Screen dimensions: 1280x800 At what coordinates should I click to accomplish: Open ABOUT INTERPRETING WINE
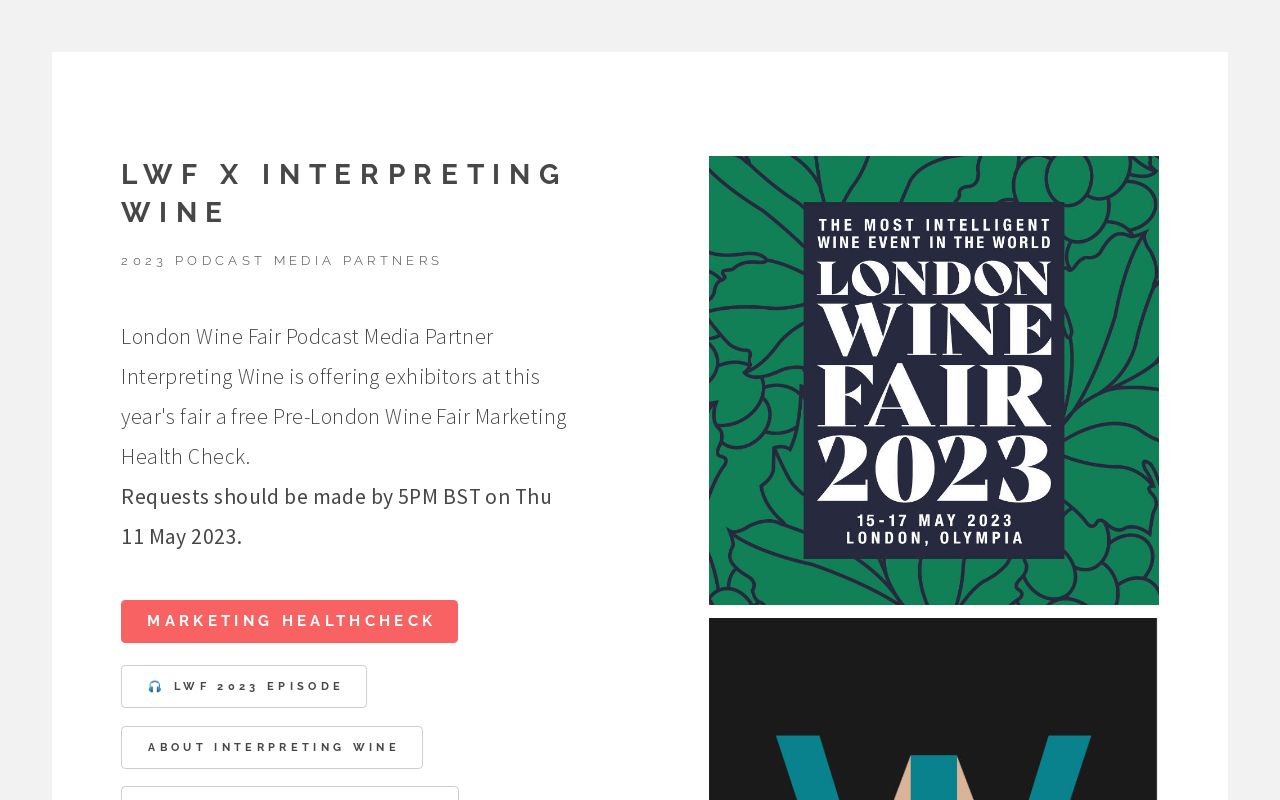click(272, 747)
